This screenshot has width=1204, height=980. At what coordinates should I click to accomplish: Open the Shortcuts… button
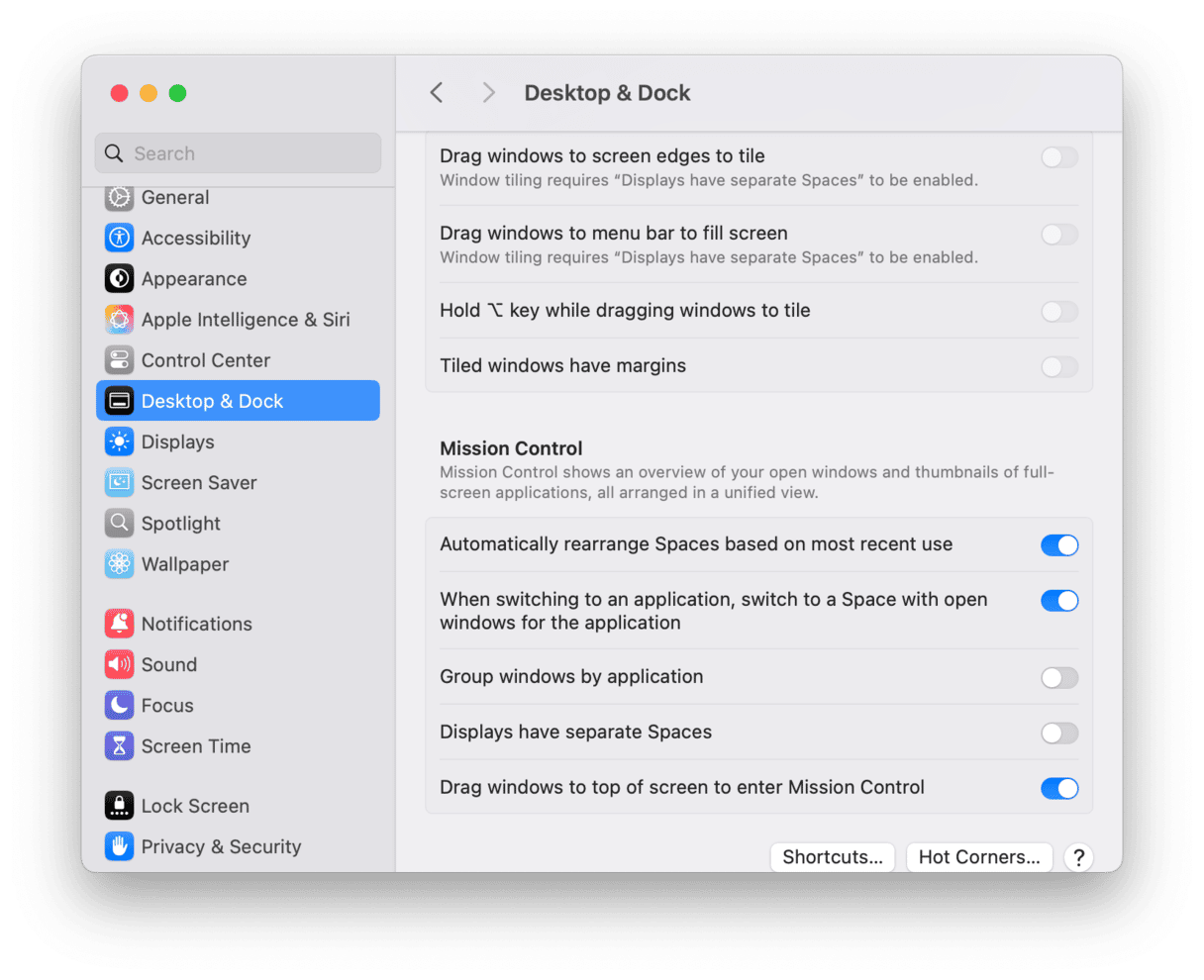tap(833, 857)
